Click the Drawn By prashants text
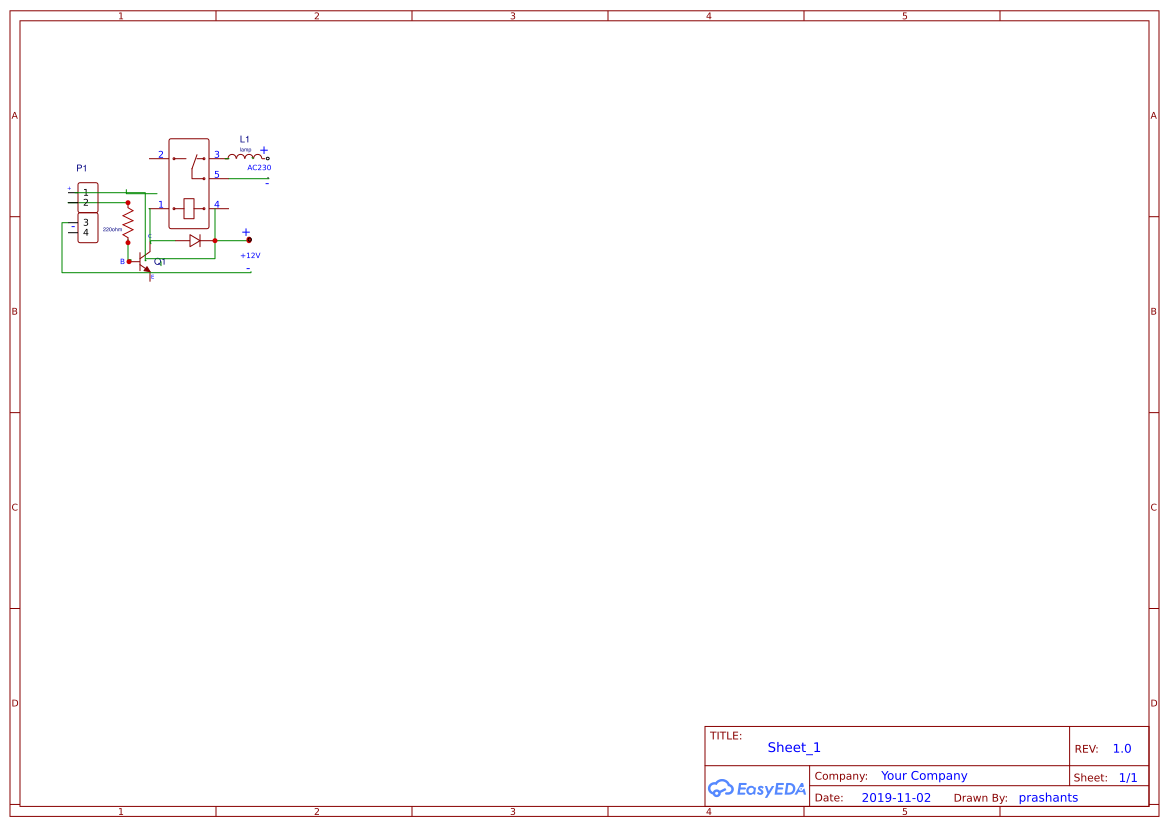Screen dimensions: 1169x827 1047,797
